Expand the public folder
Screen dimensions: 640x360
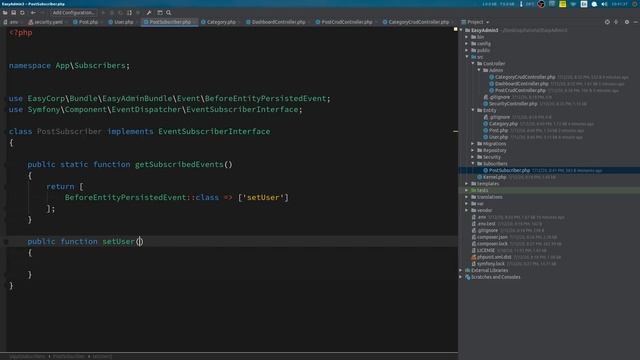467,50
